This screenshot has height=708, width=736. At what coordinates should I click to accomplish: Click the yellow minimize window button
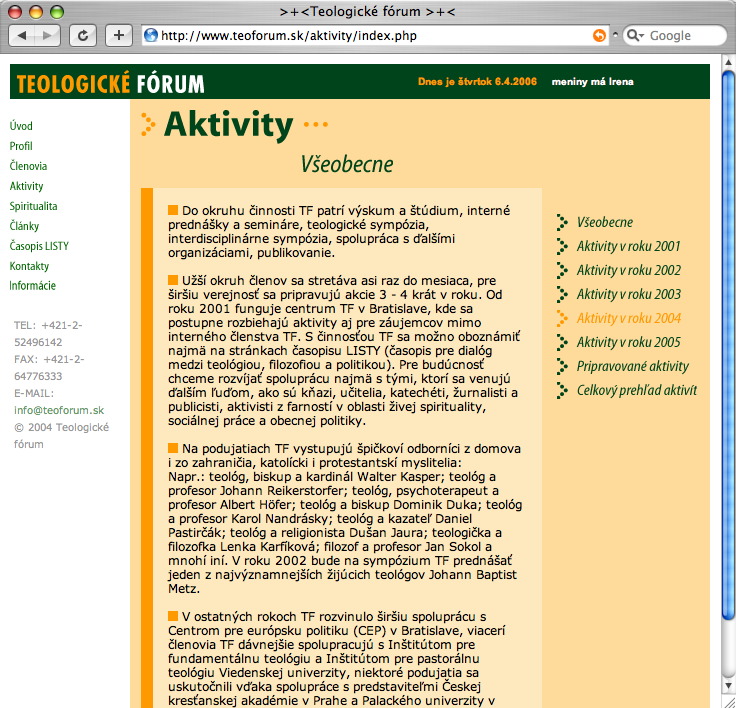(x=36, y=12)
